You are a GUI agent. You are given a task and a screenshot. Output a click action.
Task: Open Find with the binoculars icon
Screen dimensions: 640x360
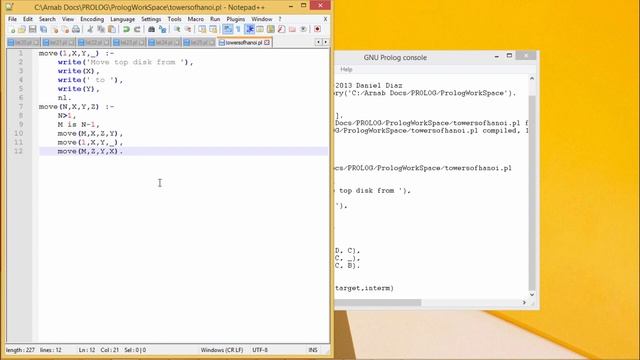(x=151, y=29)
